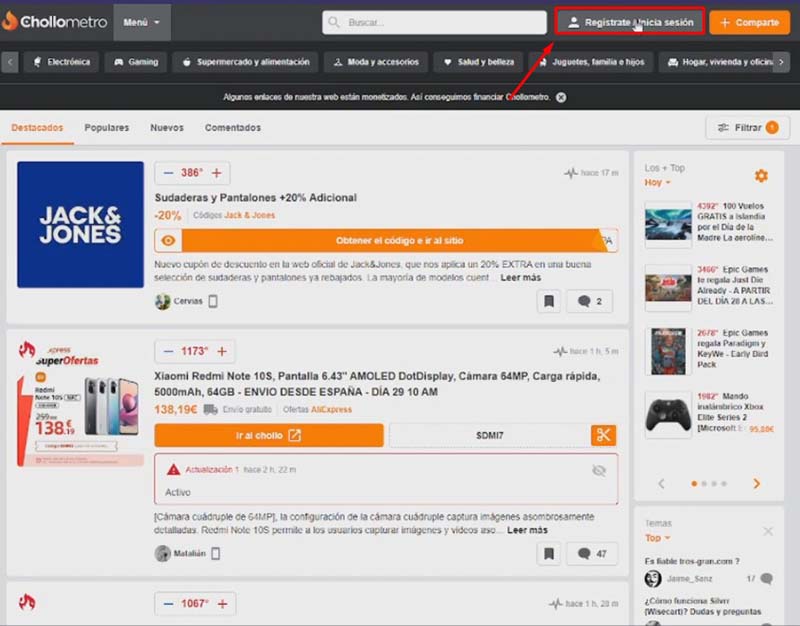The height and width of the screenshot is (626, 800).
Task: Open topic Es fiable tros-gran.com
Action: point(692,561)
